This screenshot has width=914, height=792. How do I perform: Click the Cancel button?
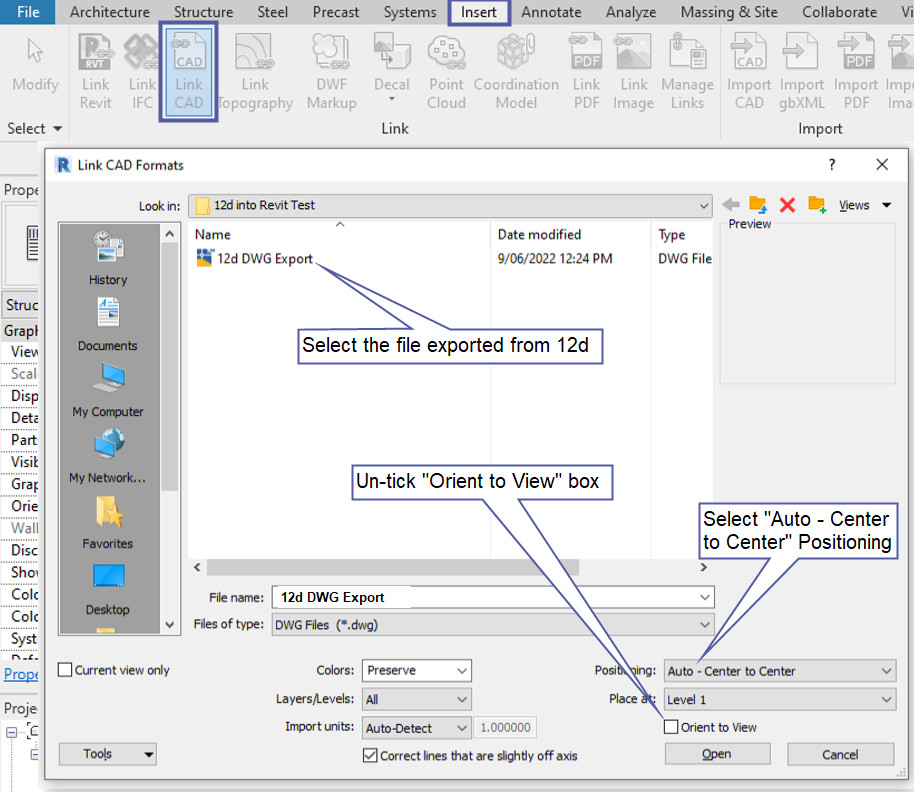tap(840, 754)
